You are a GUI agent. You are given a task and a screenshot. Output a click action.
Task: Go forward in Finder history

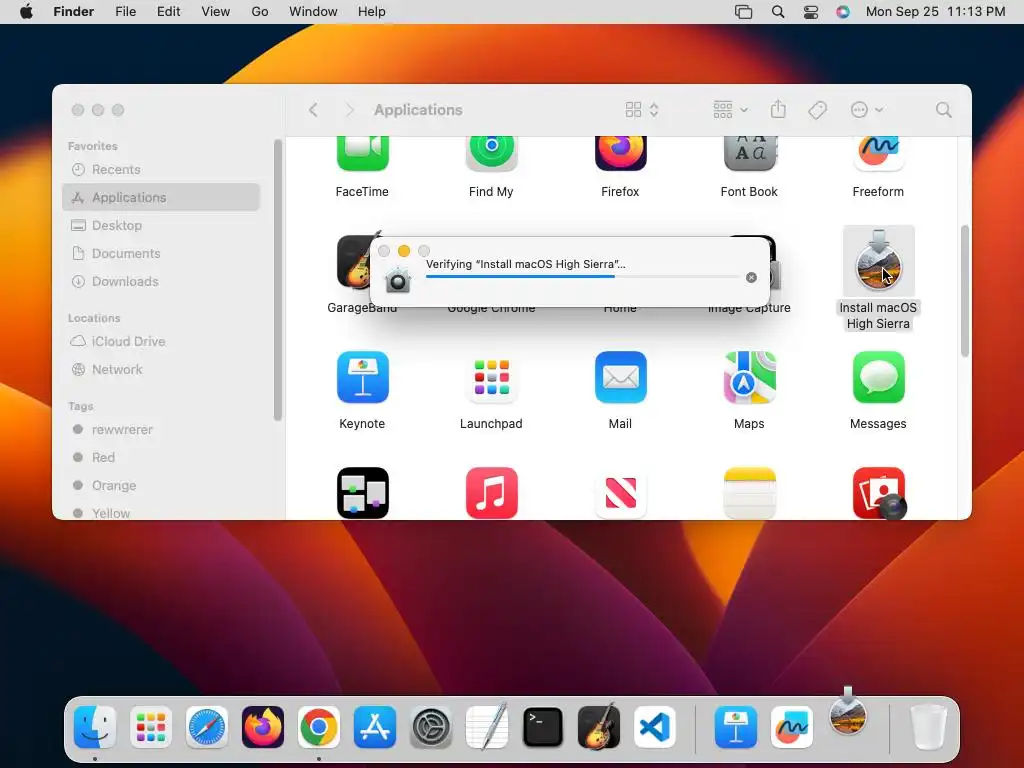pyautogui.click(x=349, y=110)
